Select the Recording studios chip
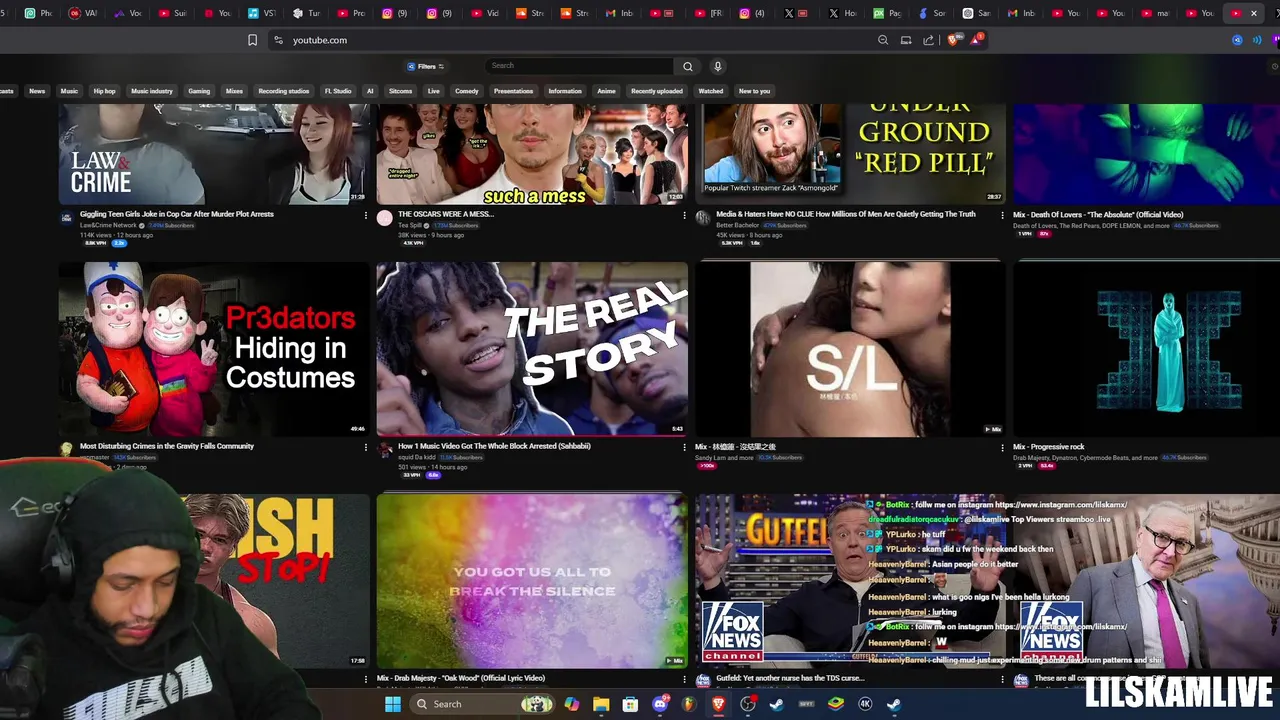 (284, 91)
